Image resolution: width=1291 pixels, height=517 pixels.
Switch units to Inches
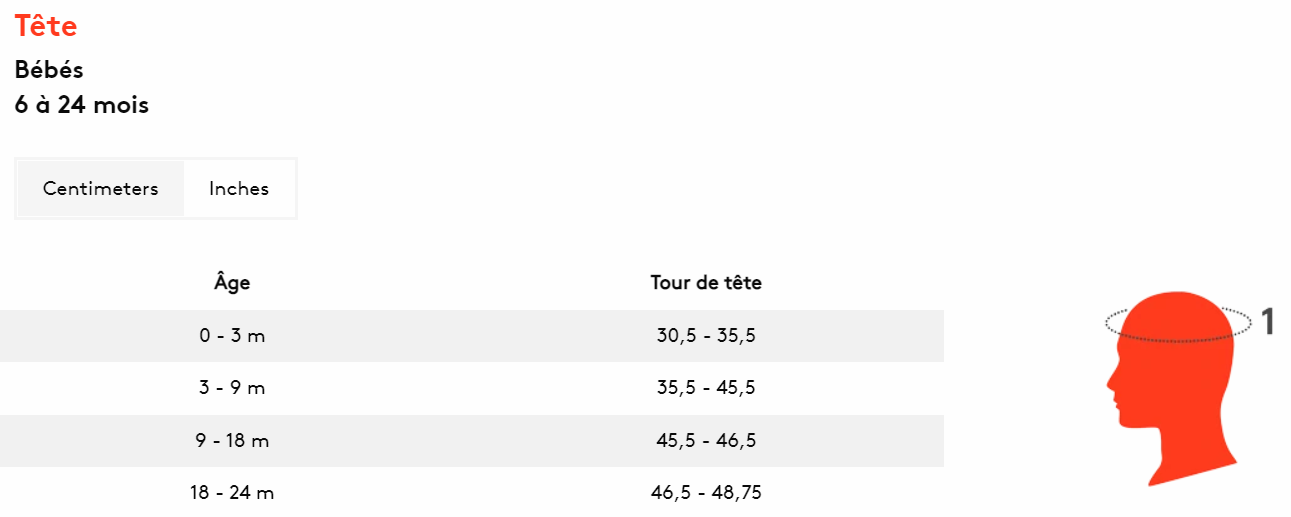[239, 188]
